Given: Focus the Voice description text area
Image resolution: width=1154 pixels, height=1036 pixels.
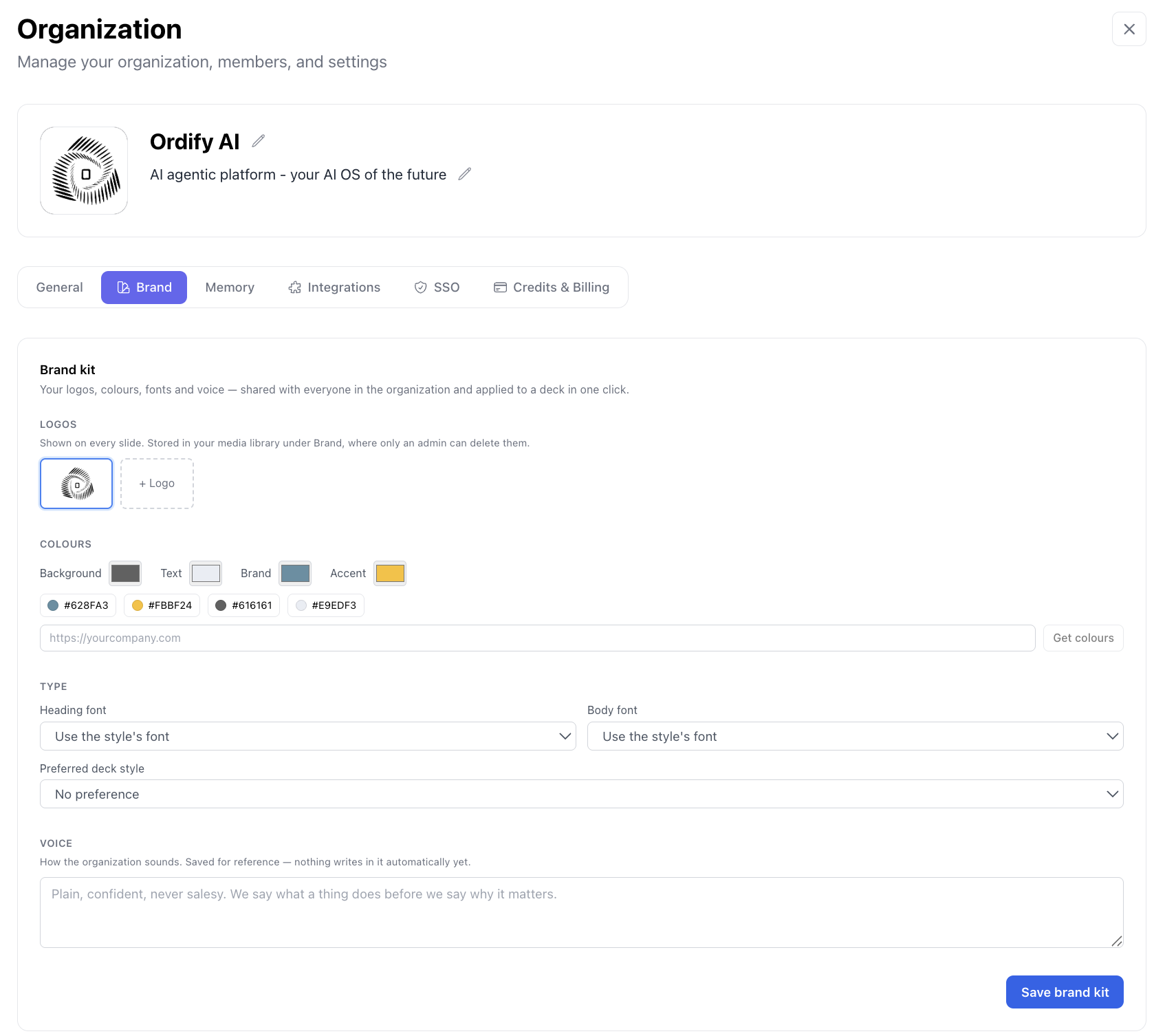Looking at the screenshot, I should pyautogui.click(x=582, y=912).
